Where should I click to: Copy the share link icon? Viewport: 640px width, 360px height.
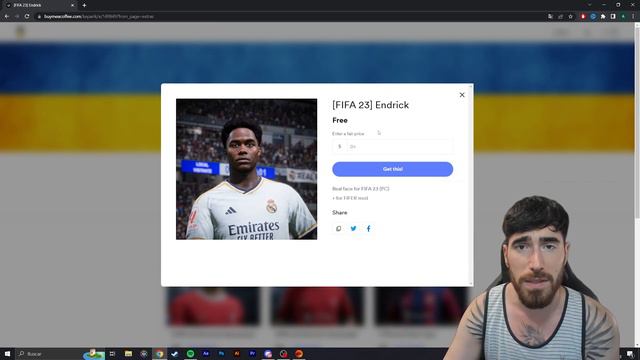click(x=338, y=229)
